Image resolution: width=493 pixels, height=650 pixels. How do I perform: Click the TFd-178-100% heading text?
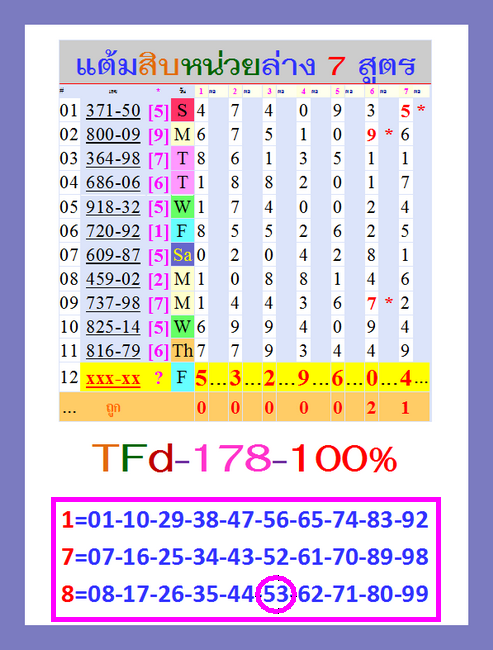point(245,458)
